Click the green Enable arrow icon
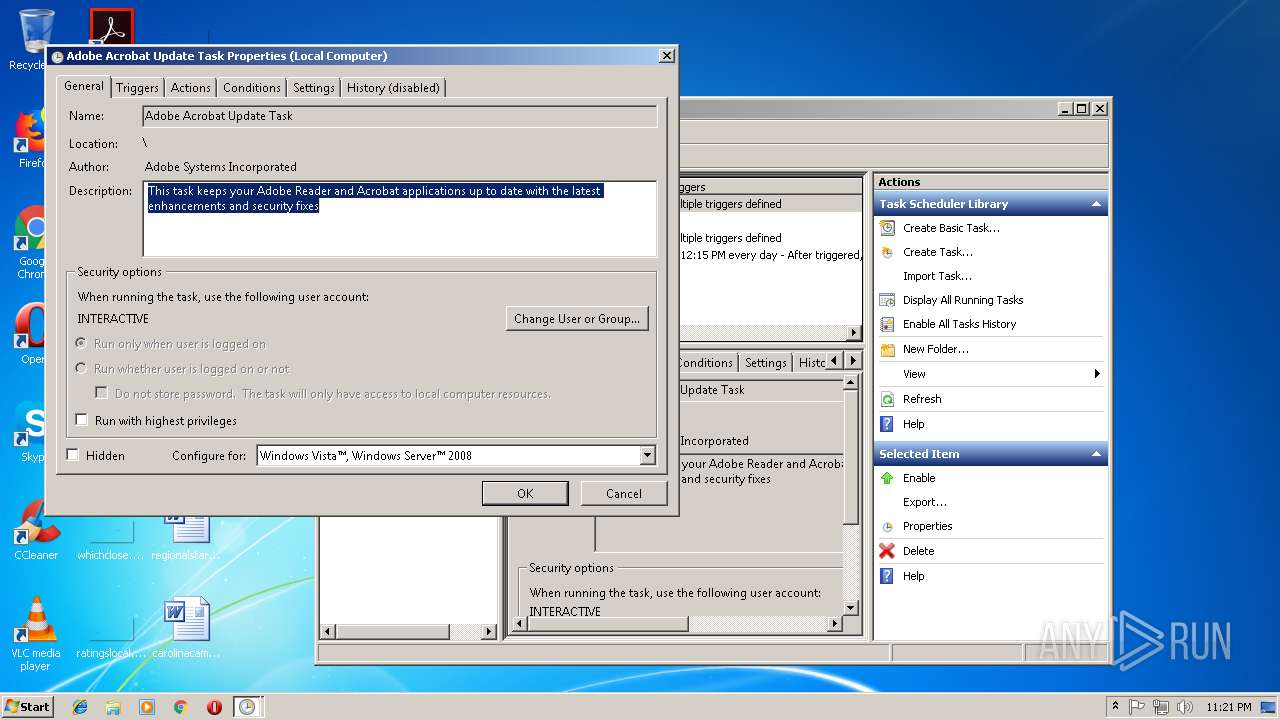 click(886, 478)
